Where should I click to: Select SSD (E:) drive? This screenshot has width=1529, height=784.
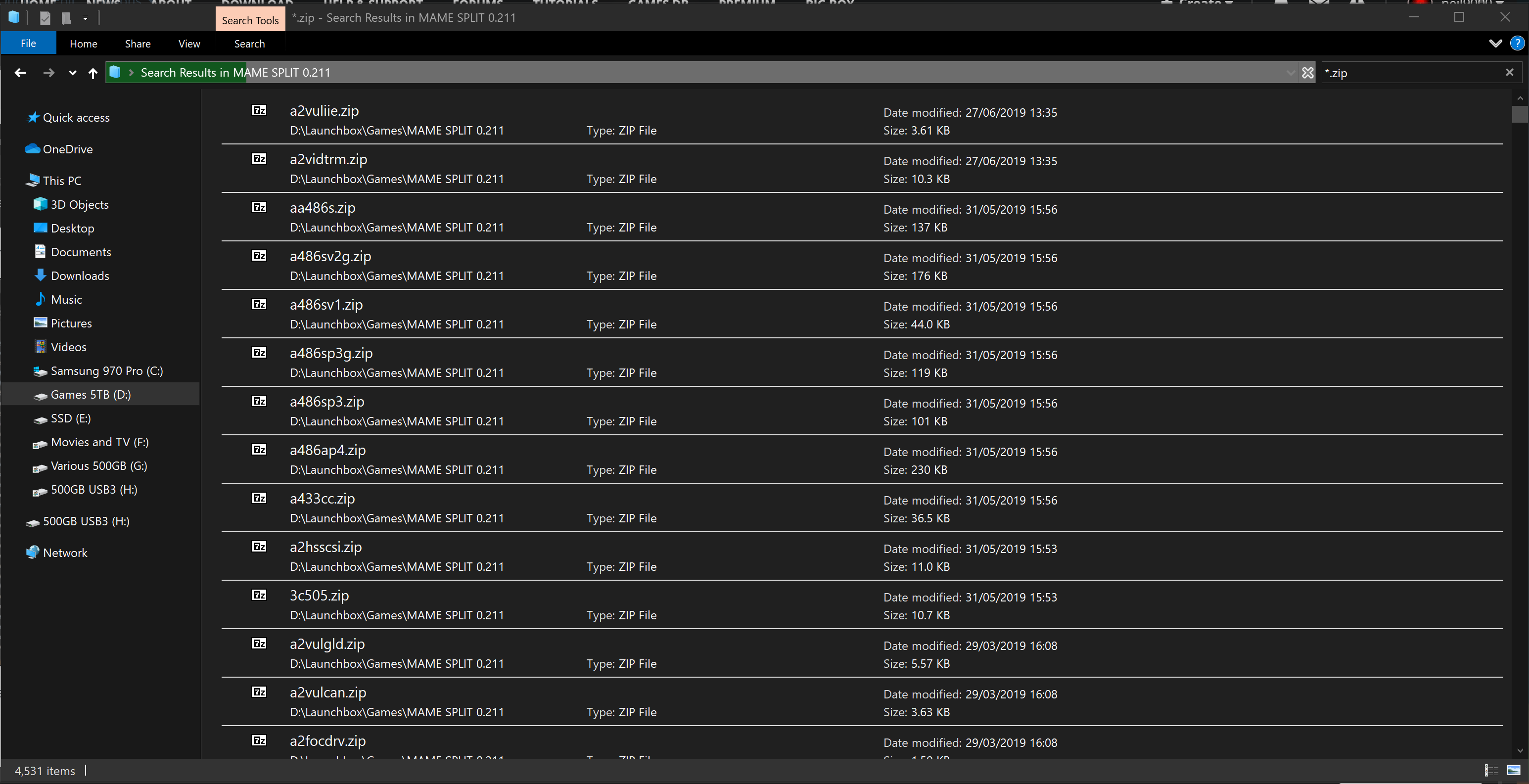point(70,418)
